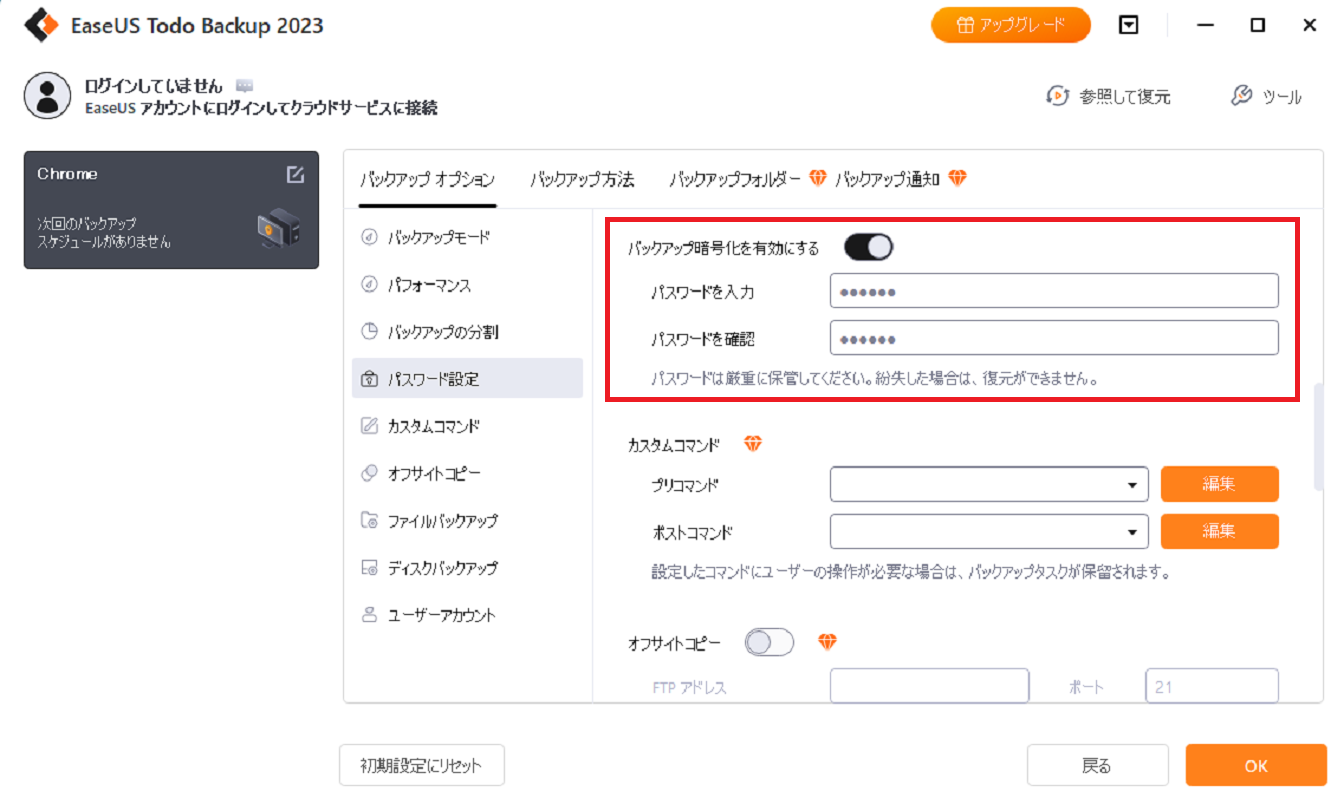Click the user account avatar icon

pos(46,96)
